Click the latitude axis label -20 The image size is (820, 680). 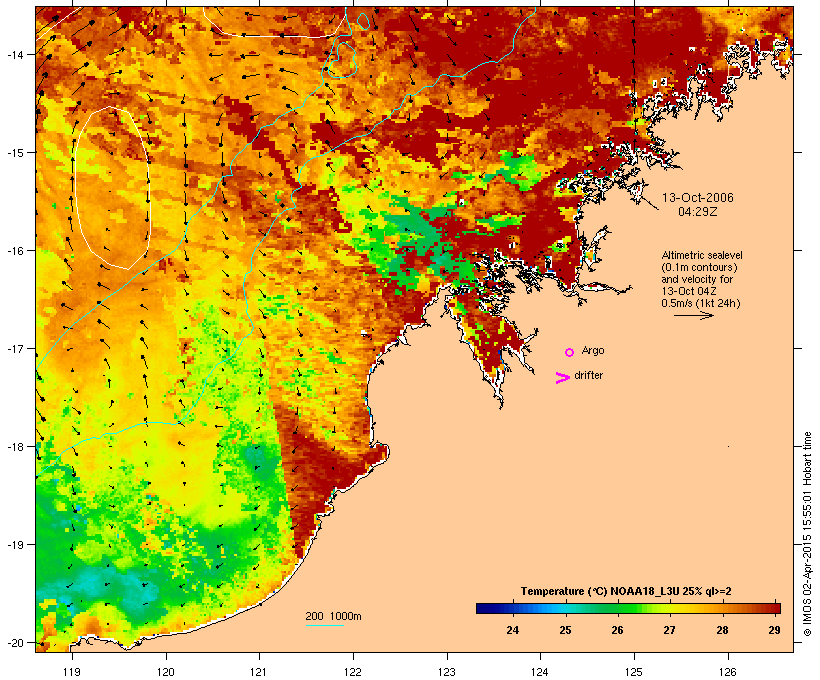pos(14,642)
